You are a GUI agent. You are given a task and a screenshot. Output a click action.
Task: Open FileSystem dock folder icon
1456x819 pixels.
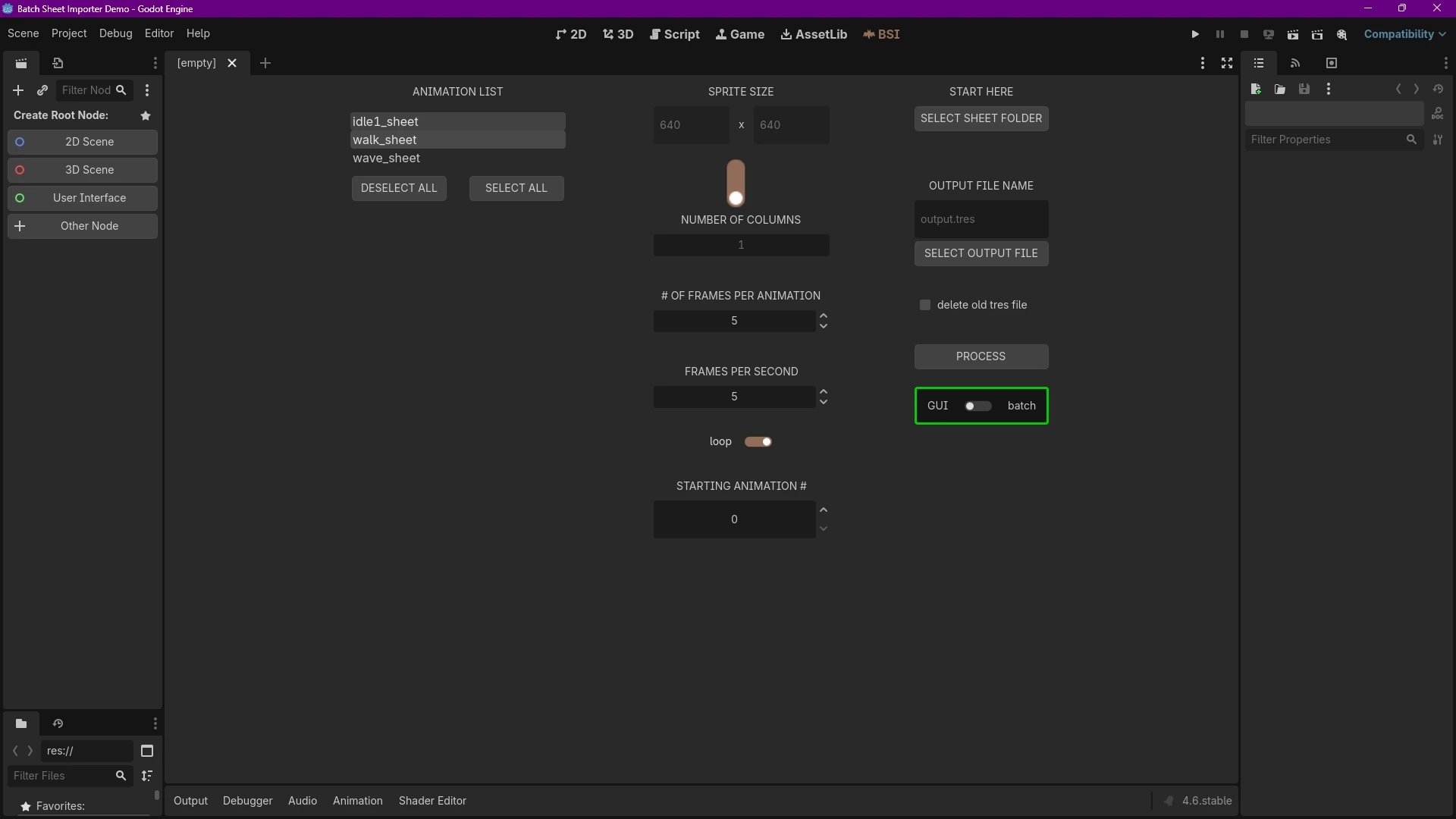click(21, 723)
